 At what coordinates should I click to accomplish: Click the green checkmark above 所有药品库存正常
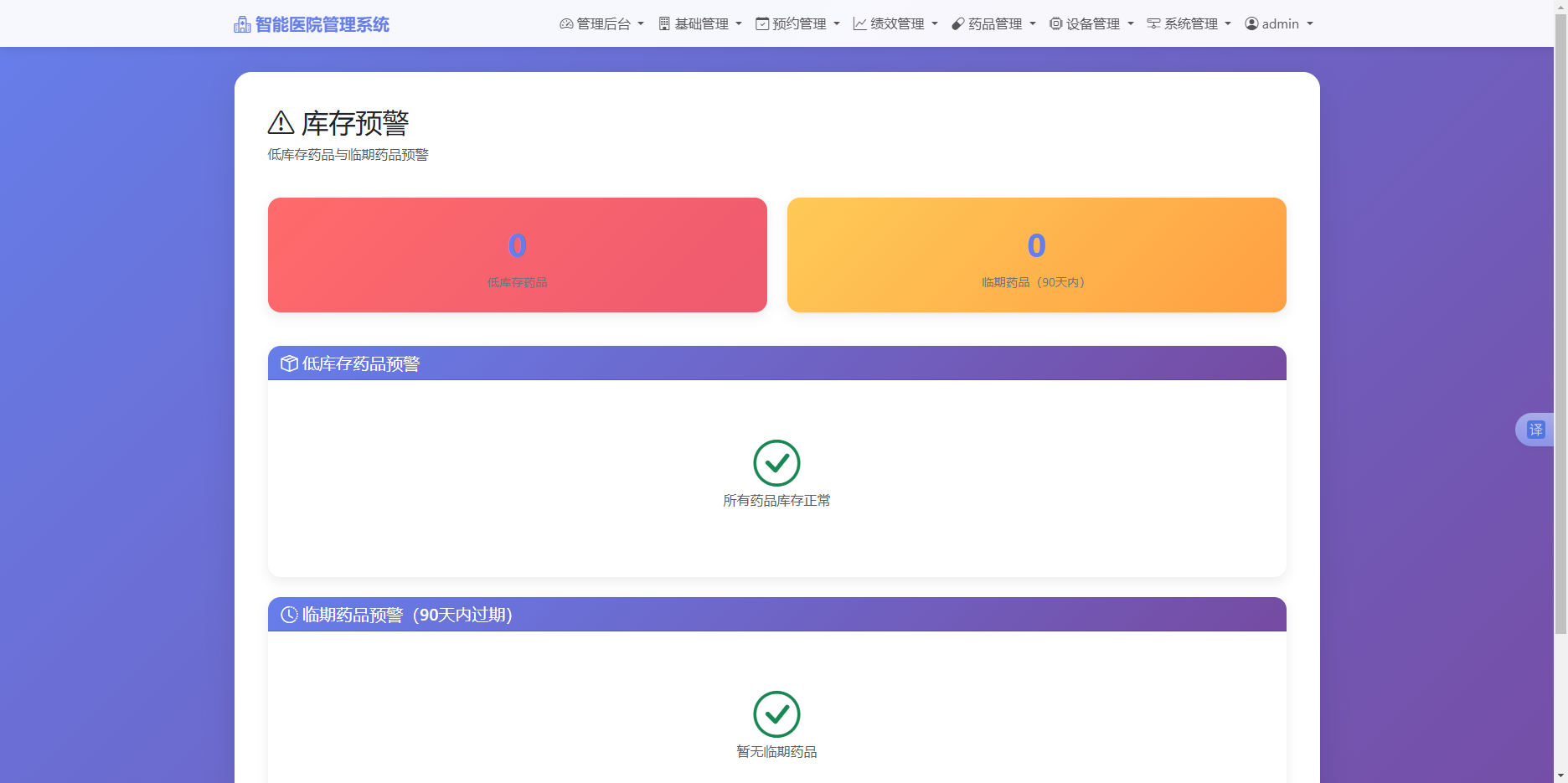pyautogui.click(x=776, y=463)
